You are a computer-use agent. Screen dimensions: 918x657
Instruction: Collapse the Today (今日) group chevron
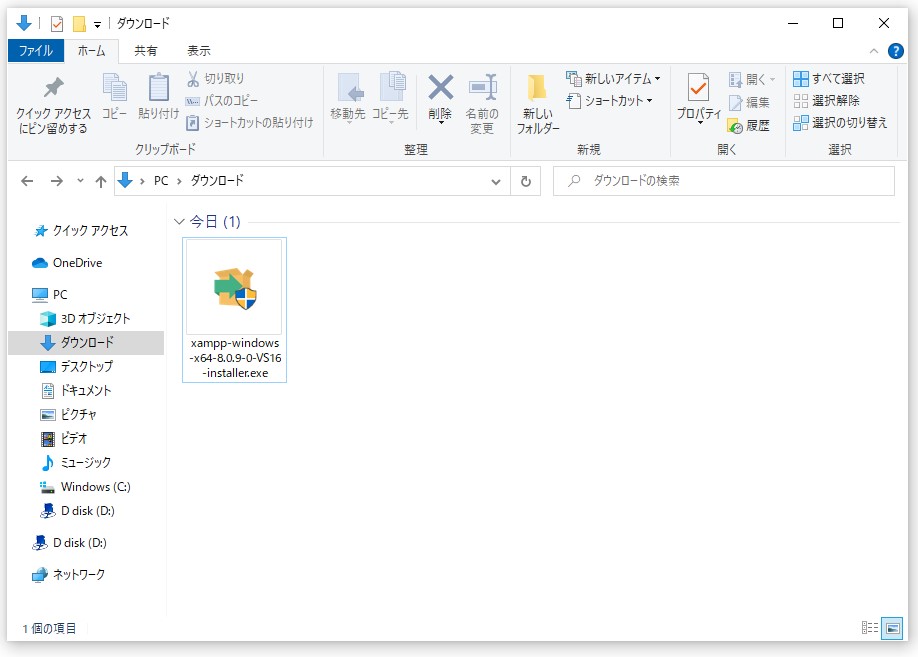coord(180,222)
